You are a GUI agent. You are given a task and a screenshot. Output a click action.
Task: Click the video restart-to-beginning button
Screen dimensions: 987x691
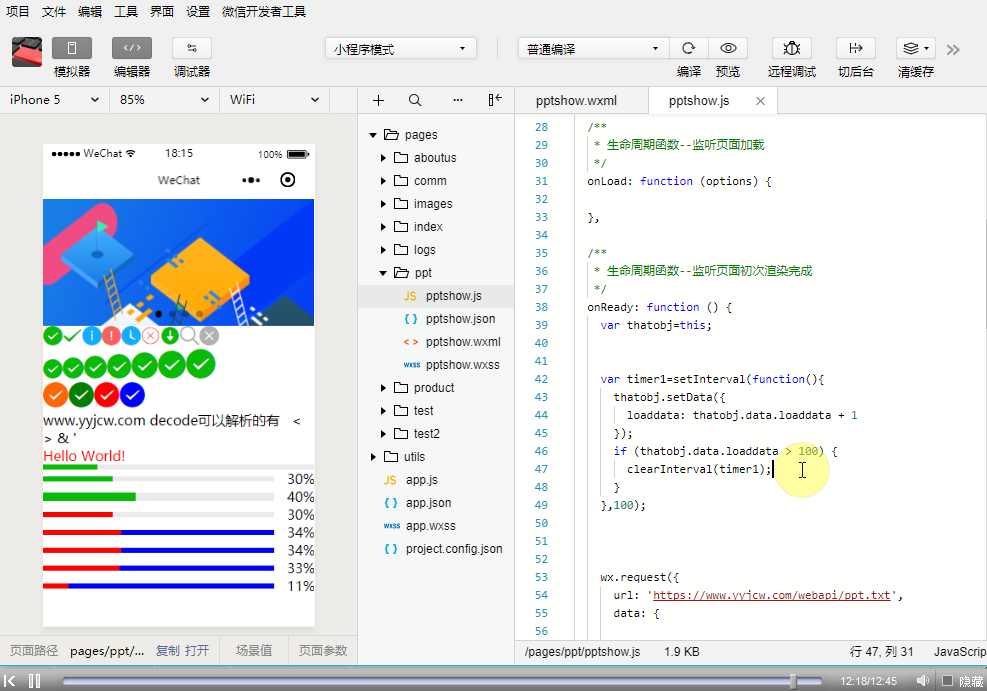point(9,681)
